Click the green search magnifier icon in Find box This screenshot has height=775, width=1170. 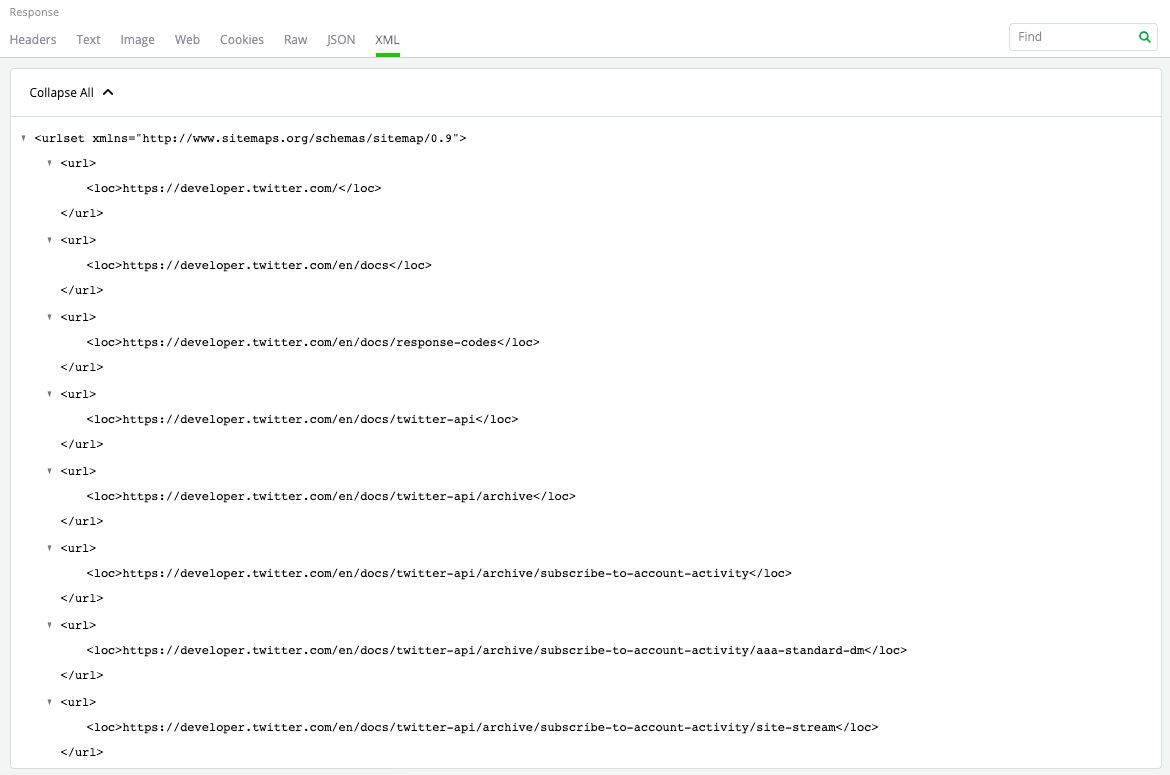(x=1144, y=36)
